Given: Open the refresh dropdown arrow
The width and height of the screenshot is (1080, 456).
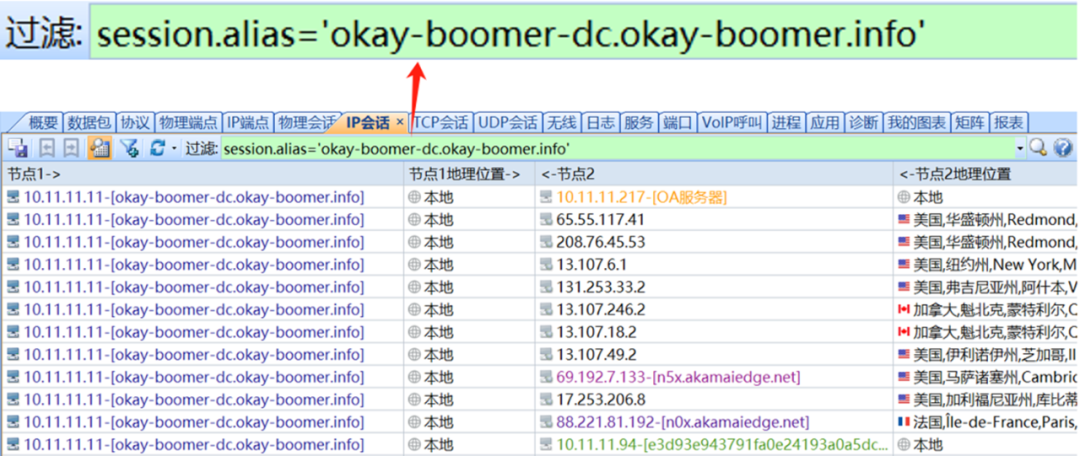Looking at the screenshot, I should click(175, 148).
